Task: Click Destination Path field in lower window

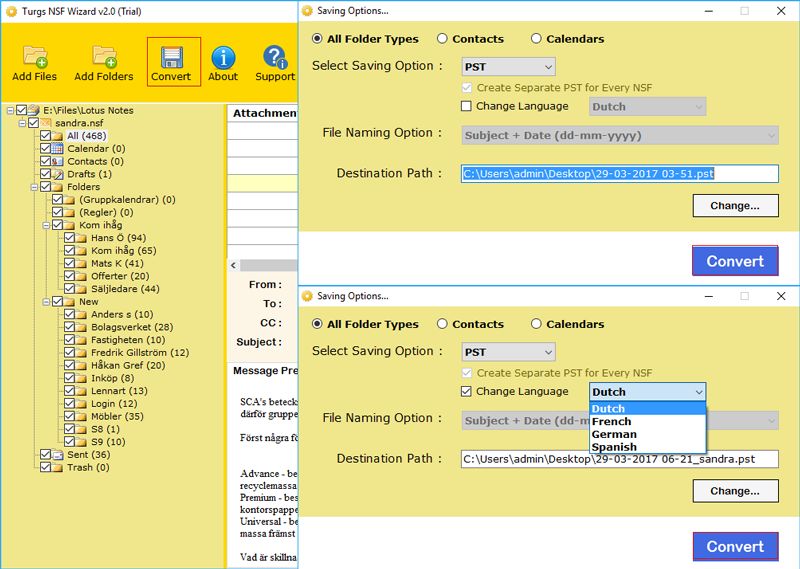Action: point(619,459)
